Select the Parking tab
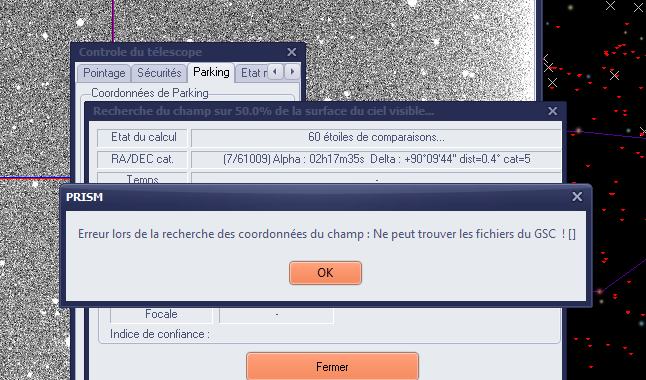Image resolution: width=646 pixels, height=380 pixels. [211, 72]
